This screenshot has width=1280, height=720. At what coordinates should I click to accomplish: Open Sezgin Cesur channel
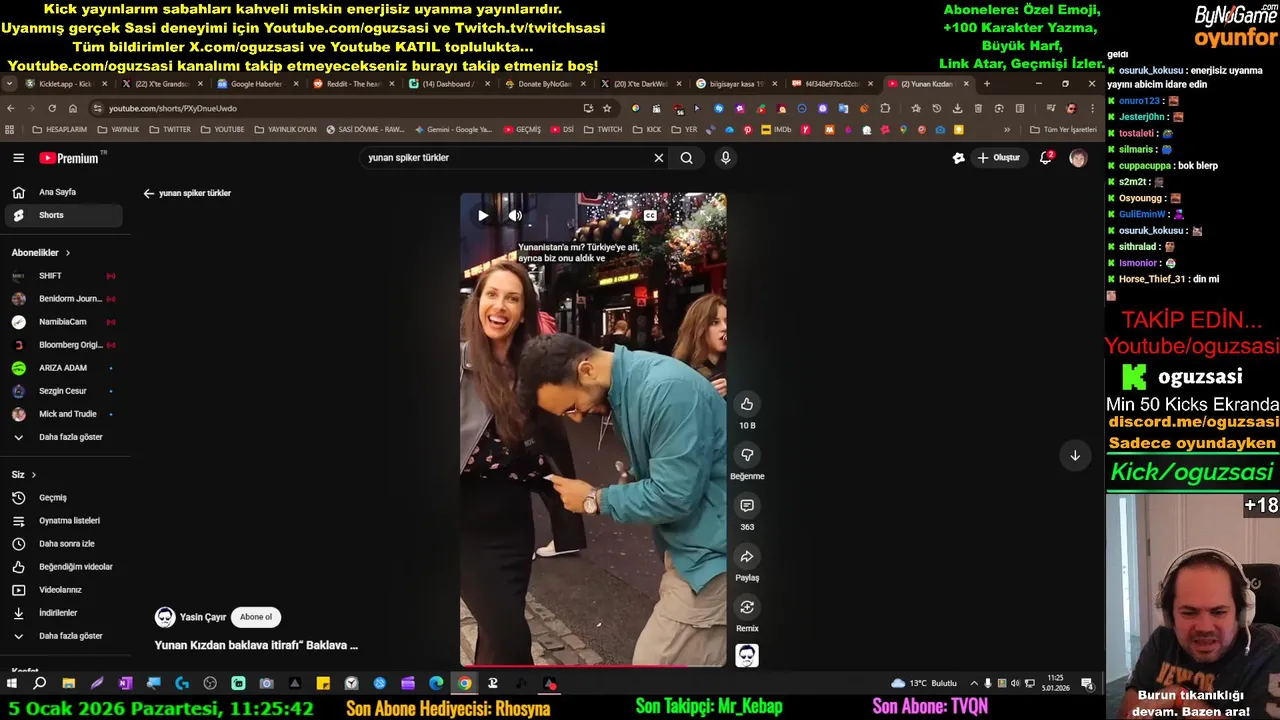65,391
